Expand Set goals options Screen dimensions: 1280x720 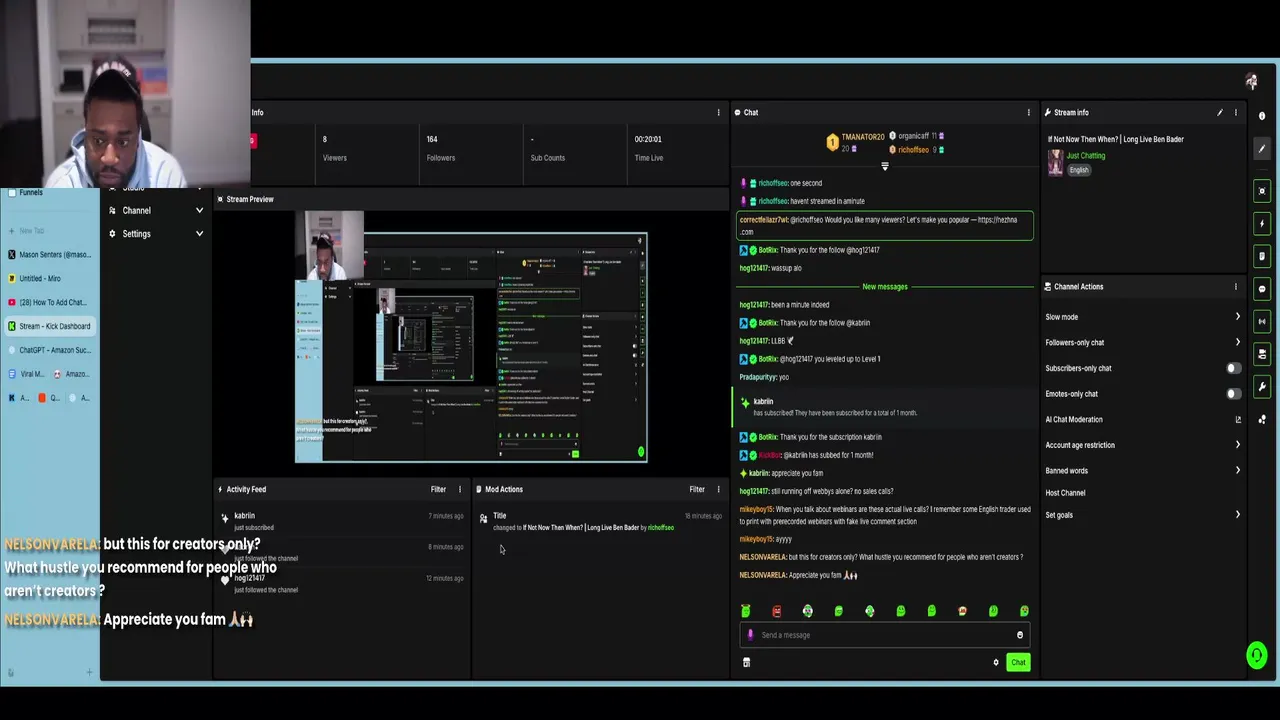point(1238,515)
